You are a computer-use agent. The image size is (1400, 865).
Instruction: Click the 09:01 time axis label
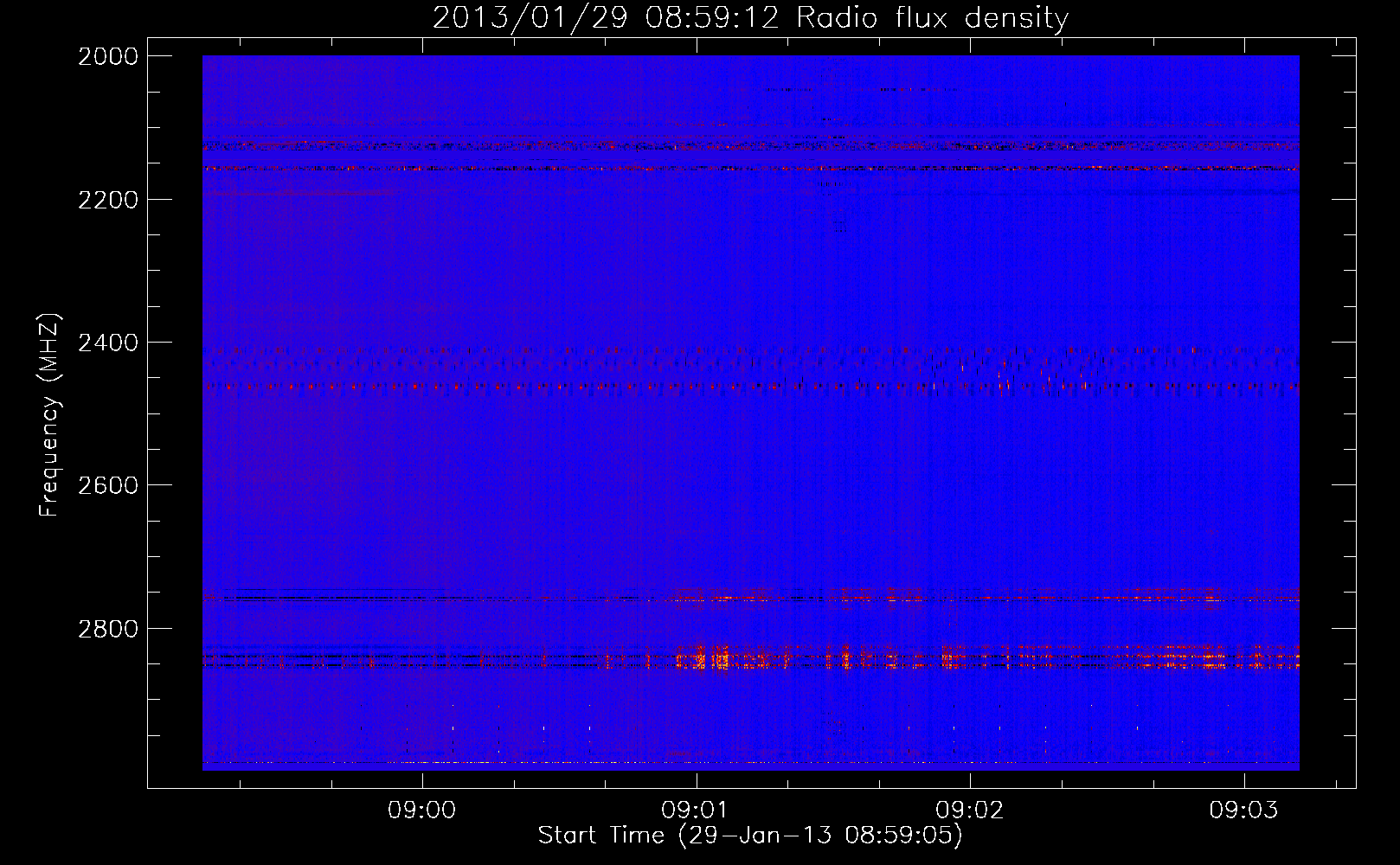696,811
